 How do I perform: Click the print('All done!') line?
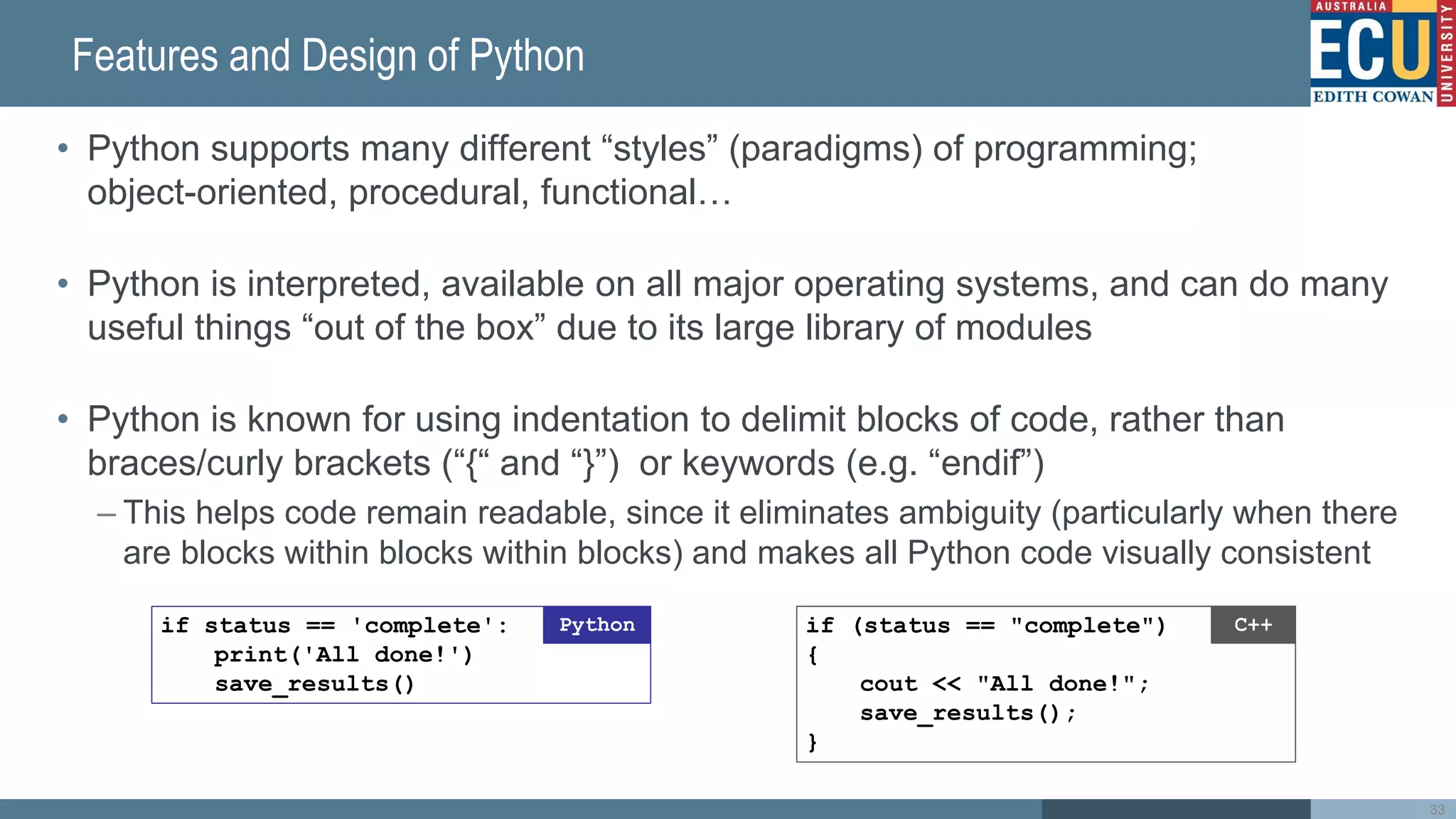click(343, 655)
